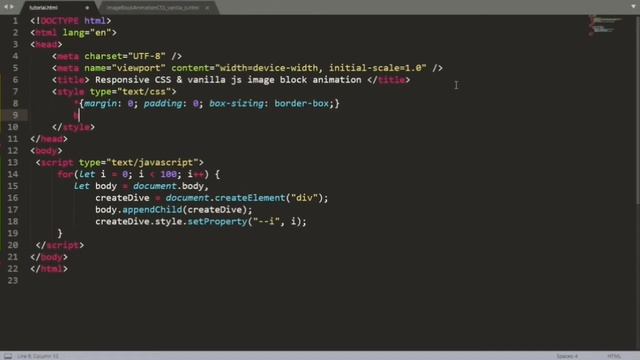Open Spaces: 4 indentation menu

pos(567,356)
